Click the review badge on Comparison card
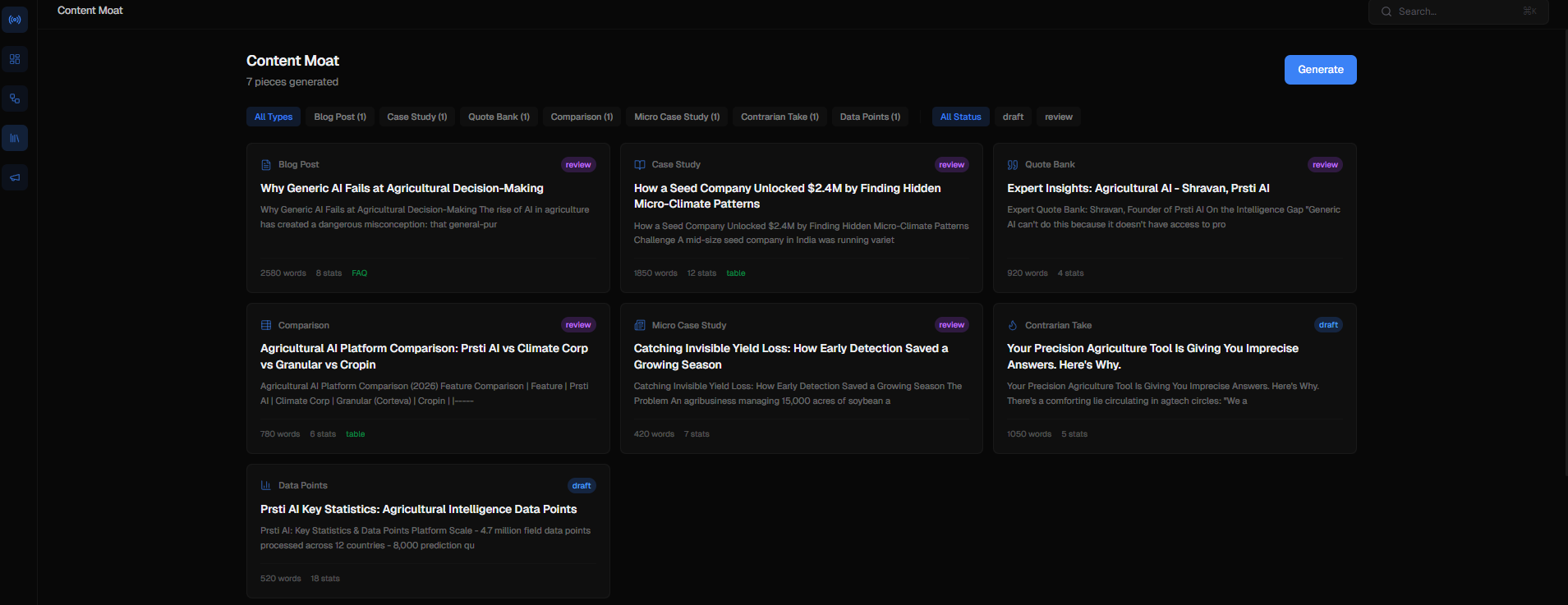This screenshot has height=605, width=1568. [578, 325]
